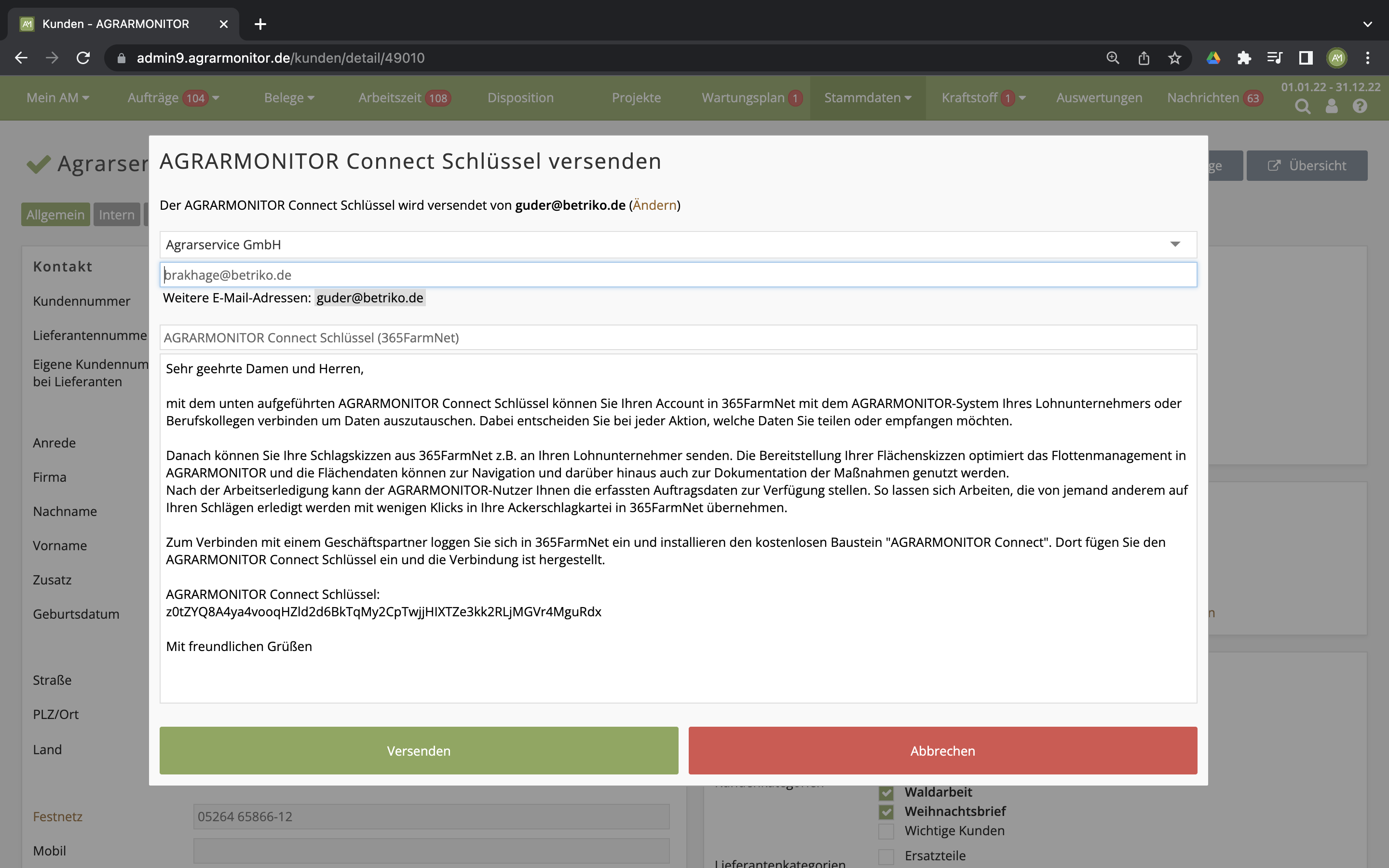Click the lock icon in address bar

[121, 58]
